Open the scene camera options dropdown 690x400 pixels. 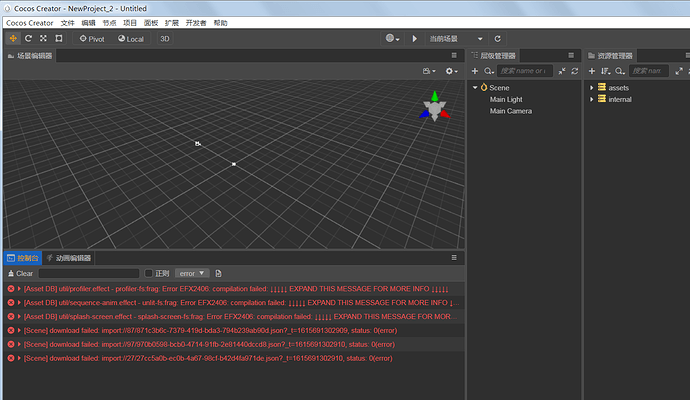coord(429,71)
